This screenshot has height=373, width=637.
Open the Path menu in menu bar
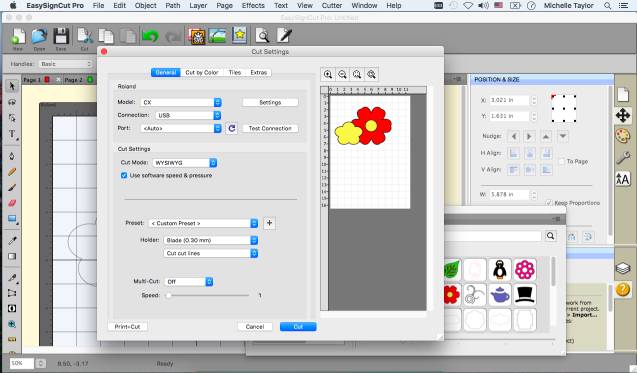click(173, 6)
